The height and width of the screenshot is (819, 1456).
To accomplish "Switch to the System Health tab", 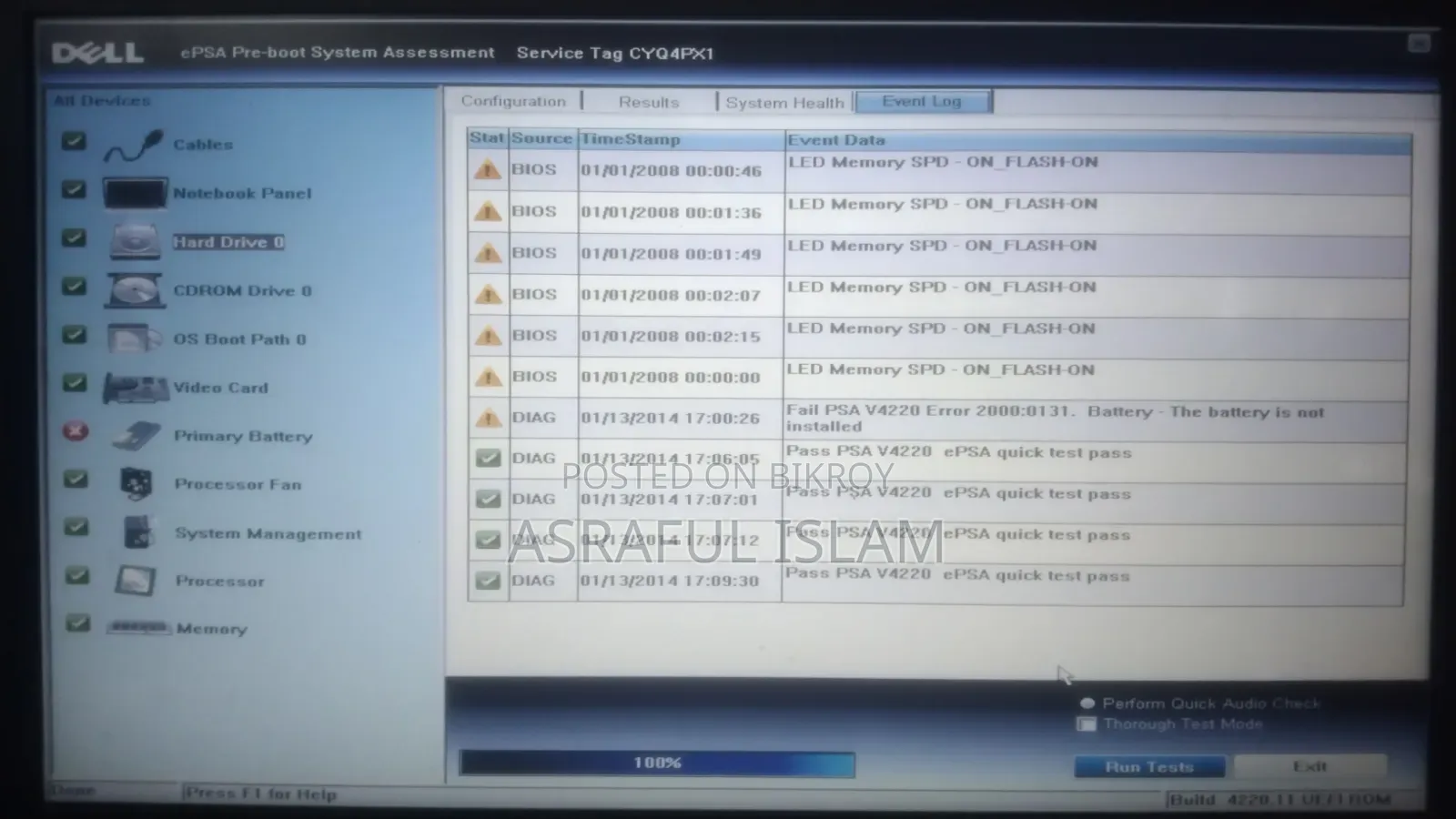I will [785, 102].
